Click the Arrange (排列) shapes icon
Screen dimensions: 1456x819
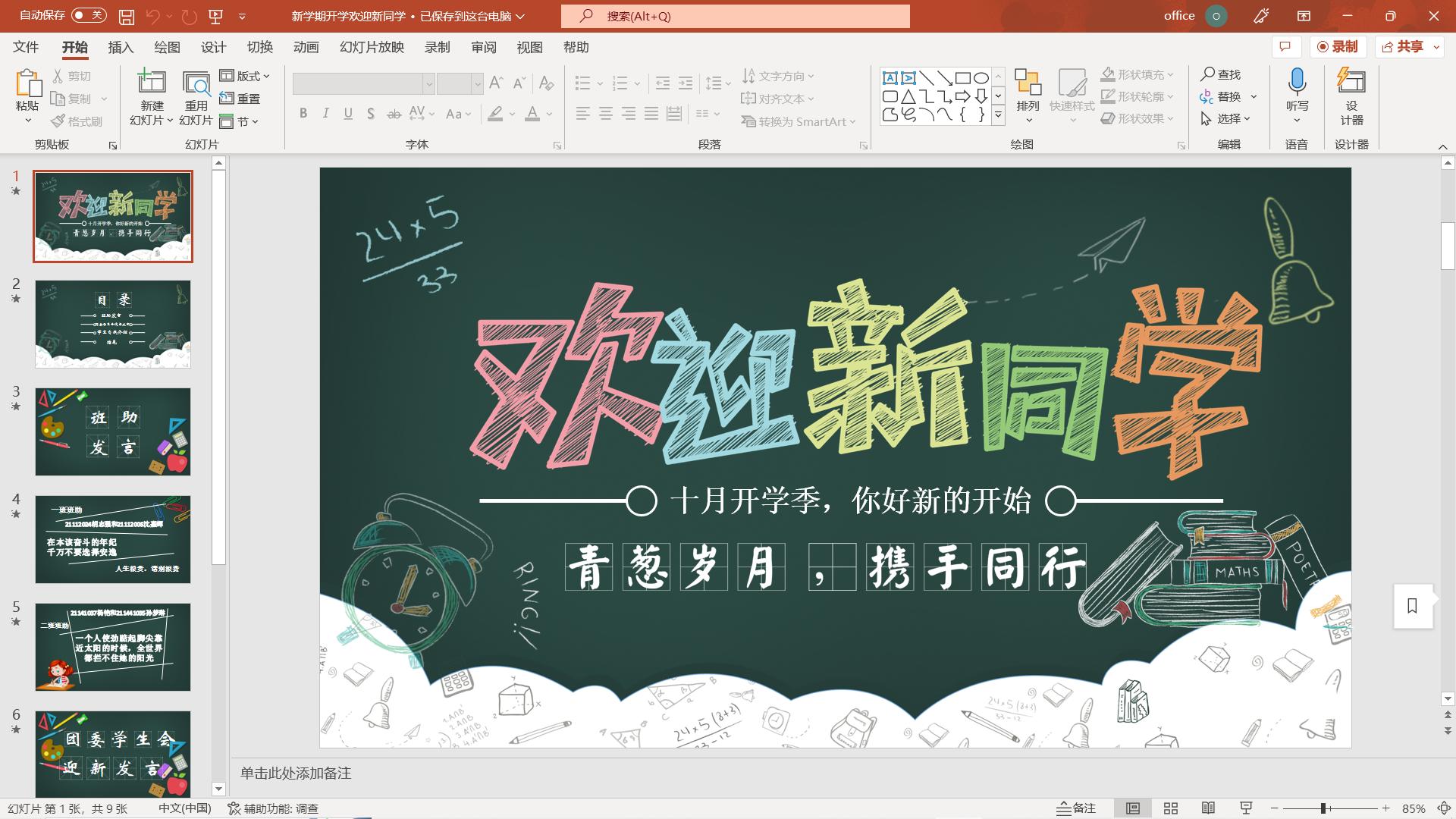[x=1028, y=82]
